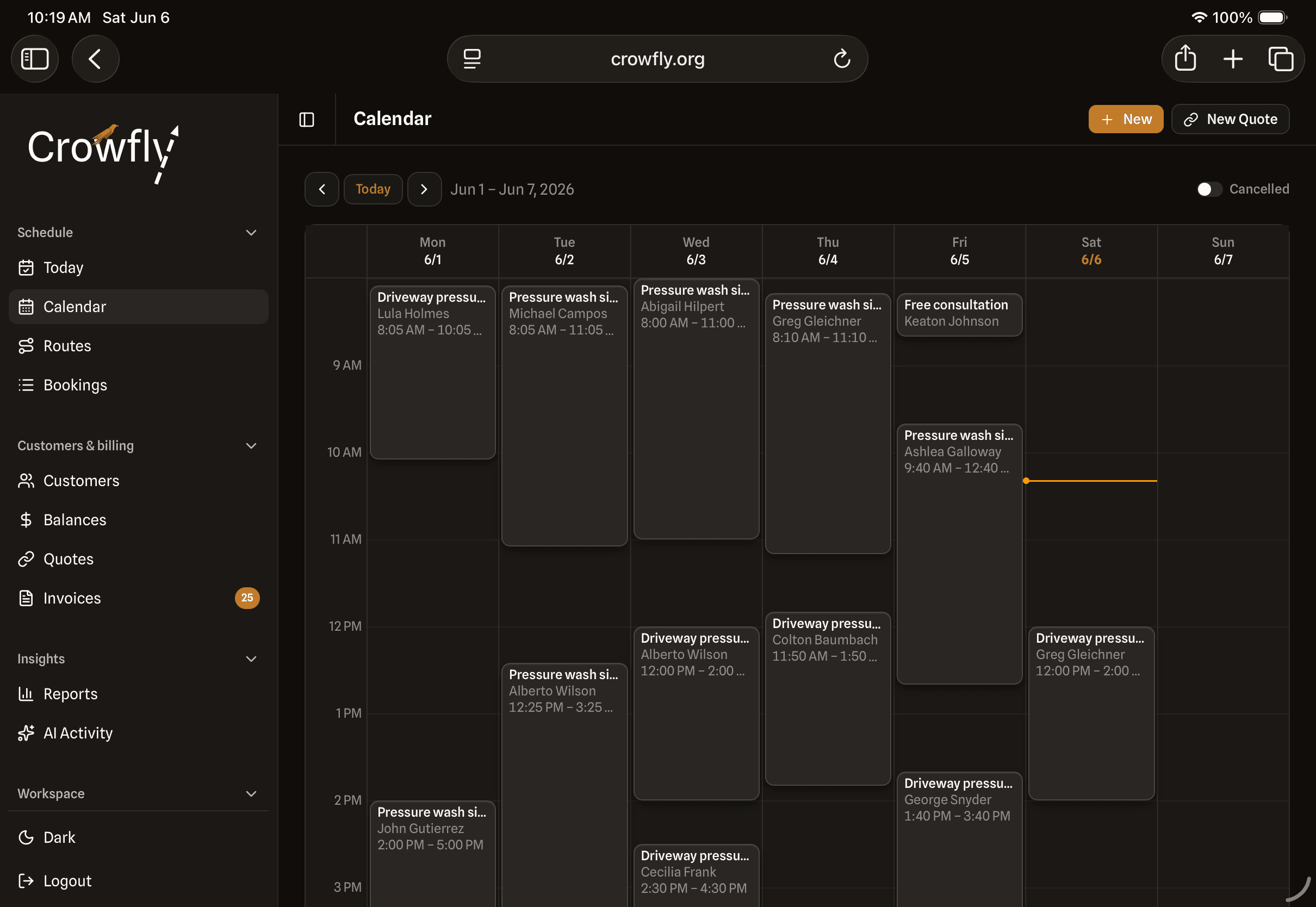Open the Customers menu item
This screenshot has width=1316, height=907.
[138, 481]
